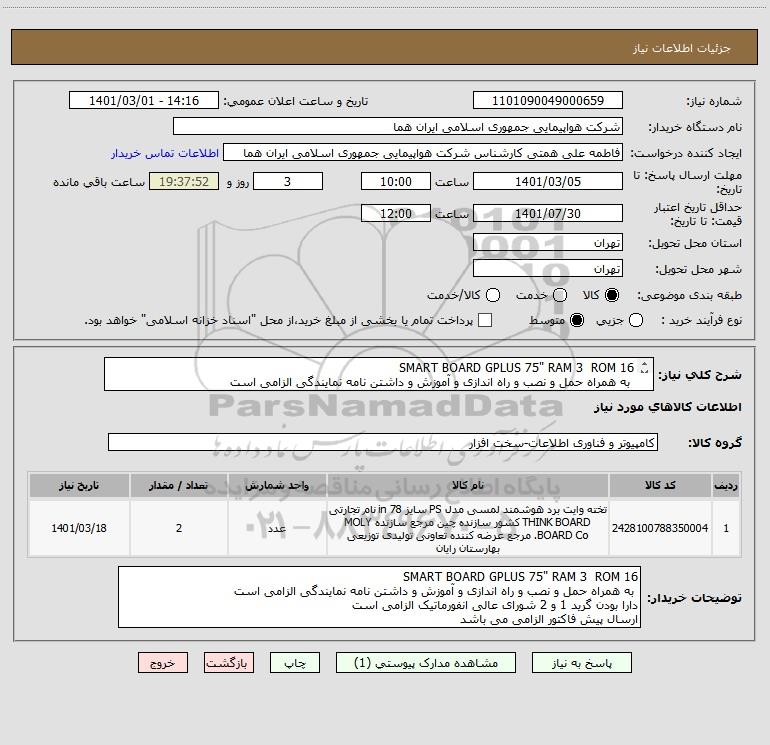The image size is (770, 745).
Task: Select the 'کالا' radio button
Action: 612,295
